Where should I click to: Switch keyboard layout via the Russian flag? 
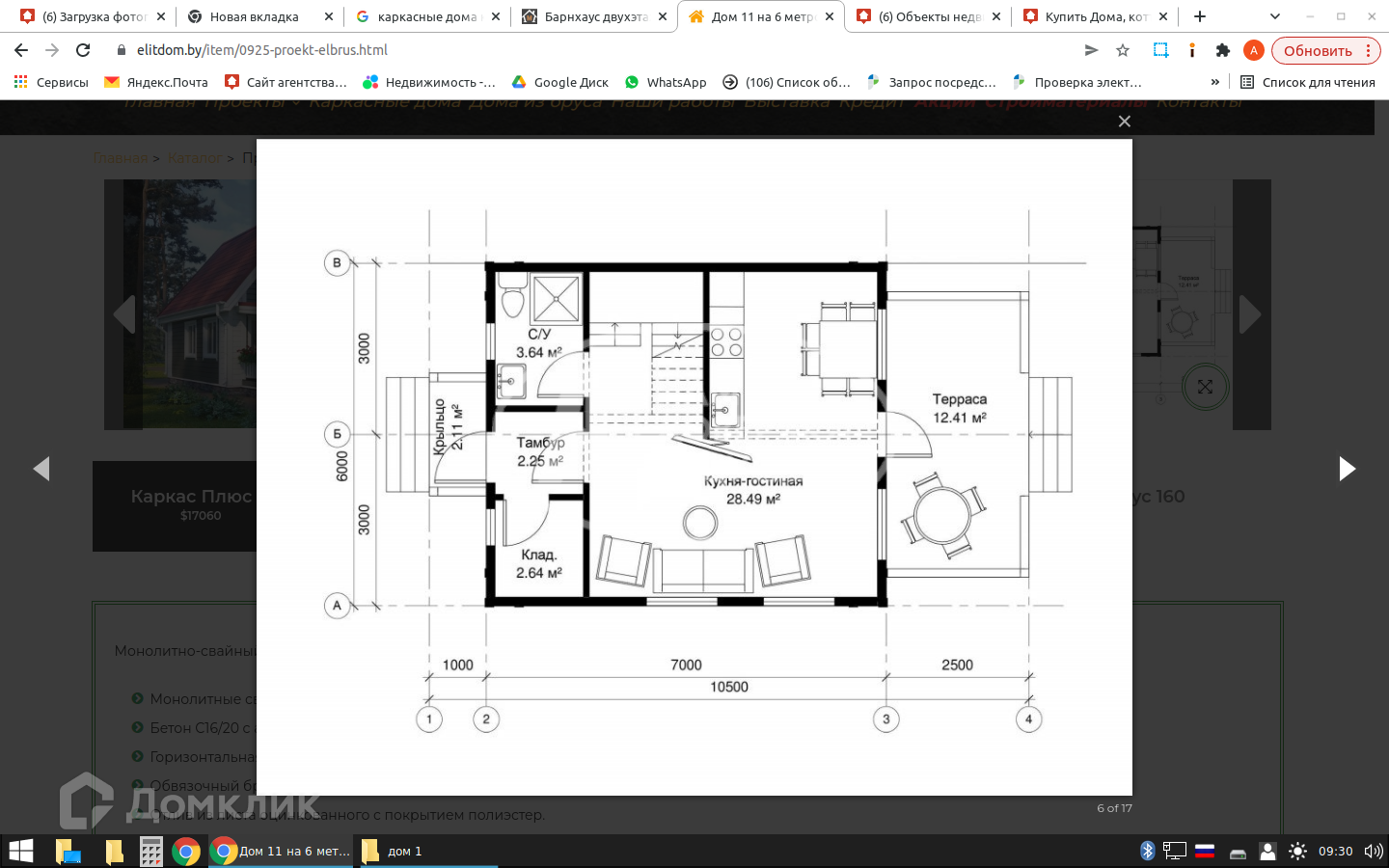point(1205,851)
